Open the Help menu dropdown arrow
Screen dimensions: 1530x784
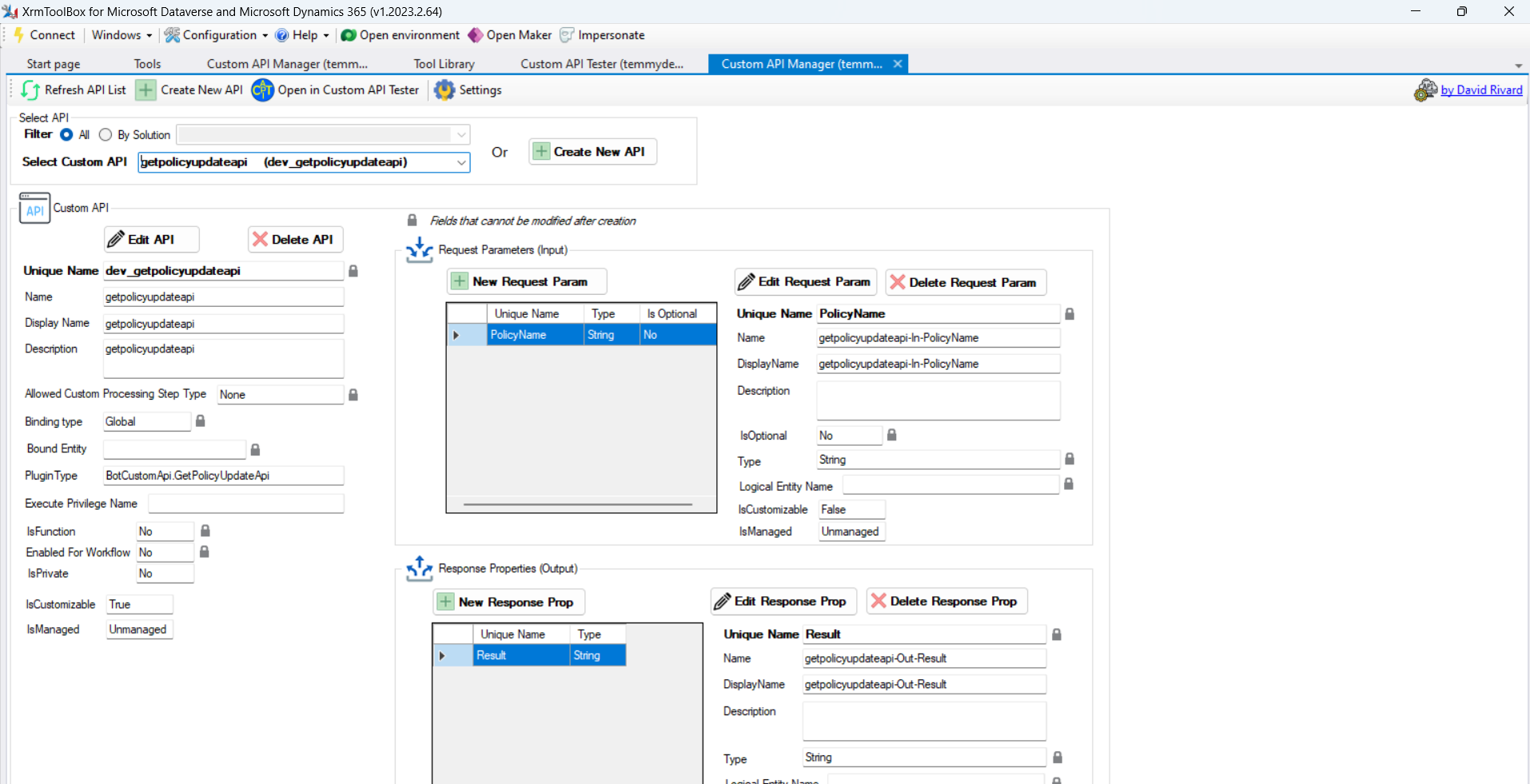(326, 36)
